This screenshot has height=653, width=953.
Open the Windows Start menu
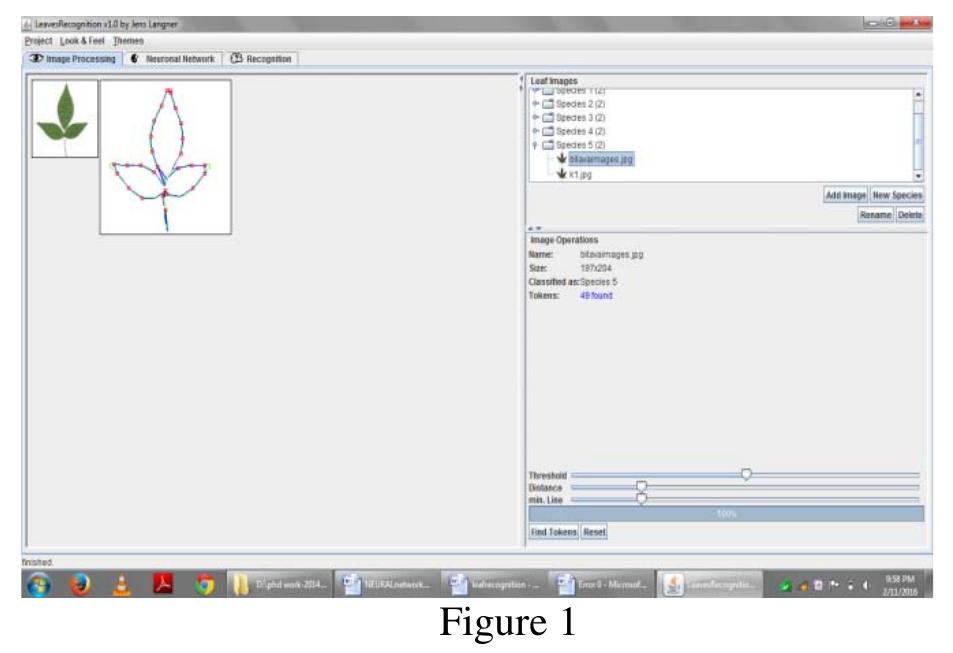[39, 585]
